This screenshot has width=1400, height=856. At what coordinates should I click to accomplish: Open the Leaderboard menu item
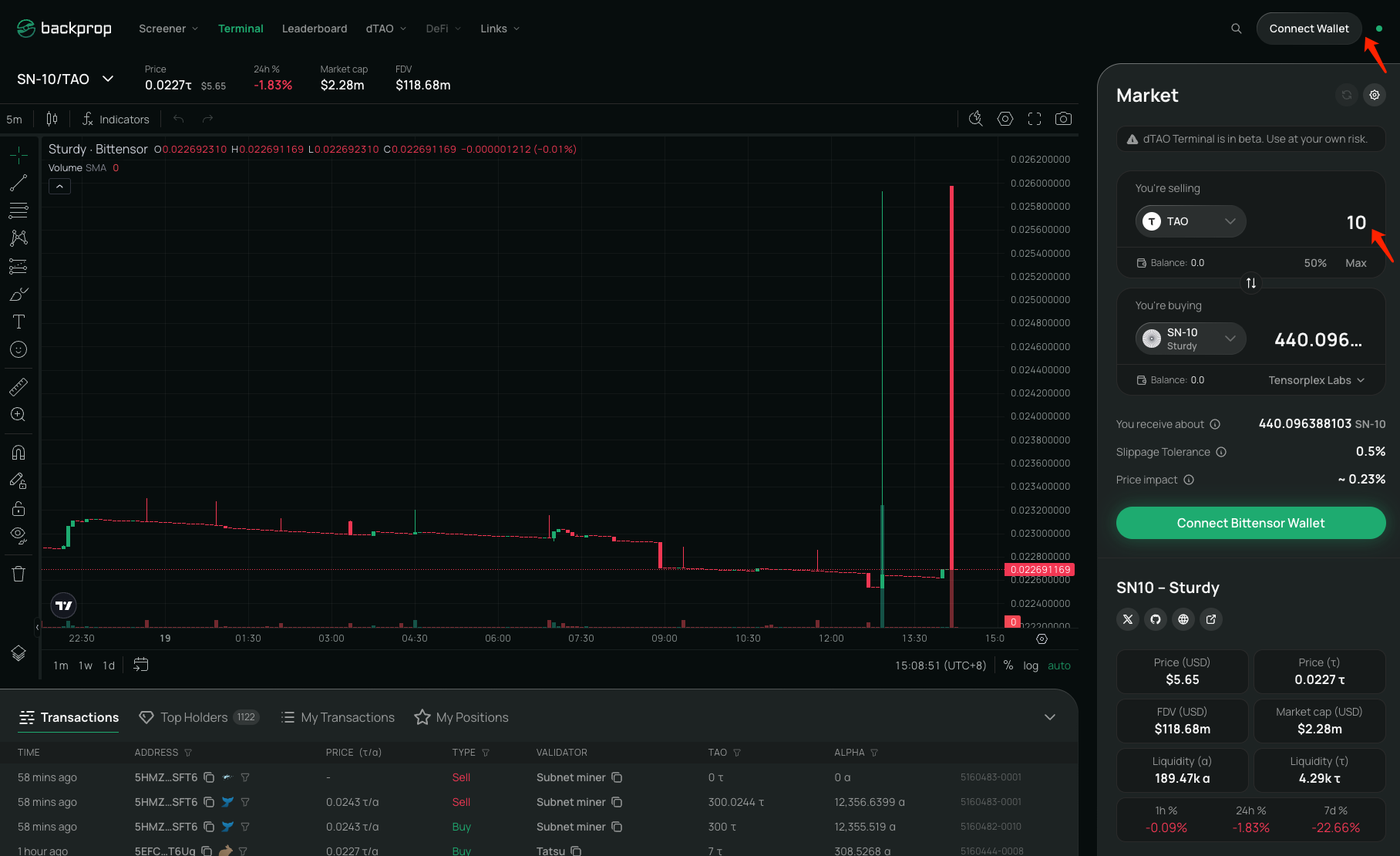pos(315,29)
